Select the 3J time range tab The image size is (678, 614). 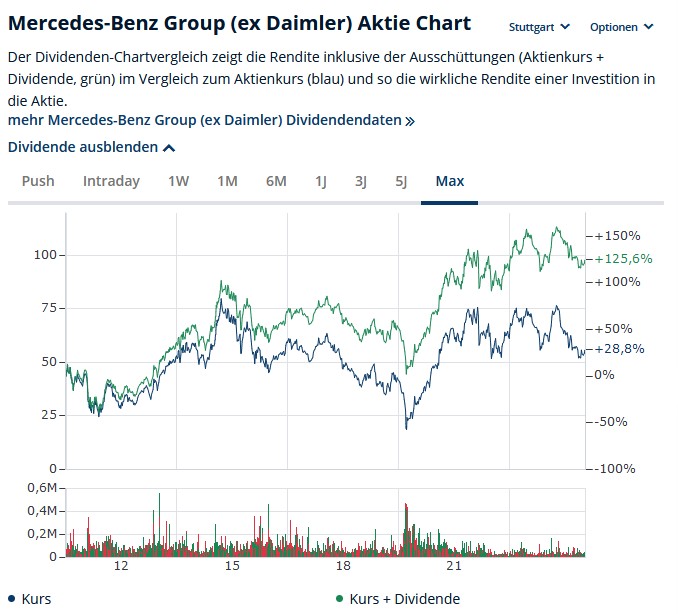361,181
